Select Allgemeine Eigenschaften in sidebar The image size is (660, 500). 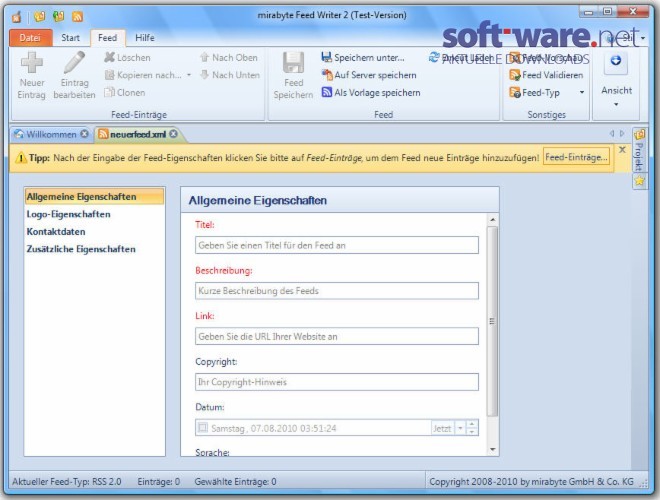coord(94,197)
